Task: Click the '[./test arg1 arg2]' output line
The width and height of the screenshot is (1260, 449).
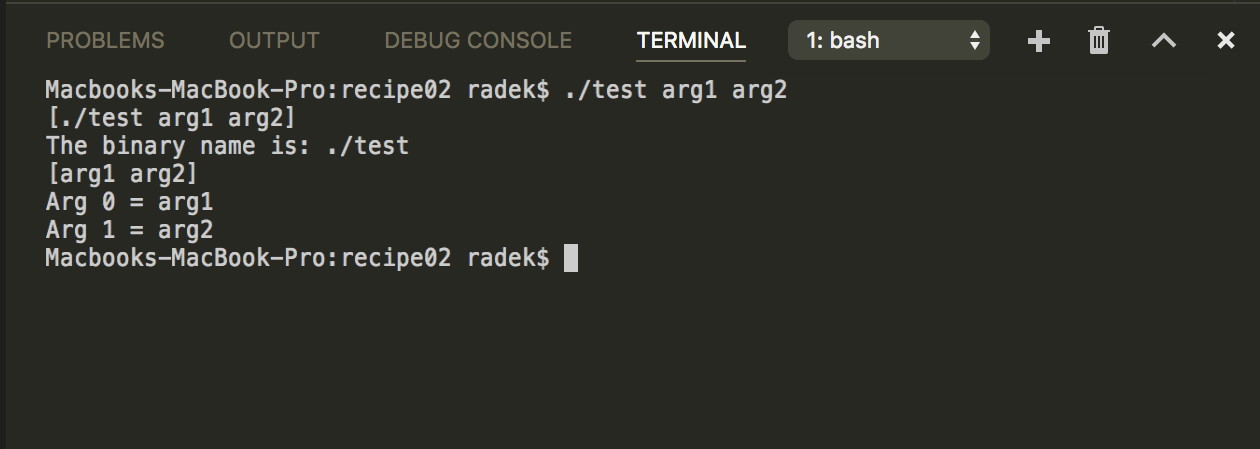Action: [x=171, y=118]
